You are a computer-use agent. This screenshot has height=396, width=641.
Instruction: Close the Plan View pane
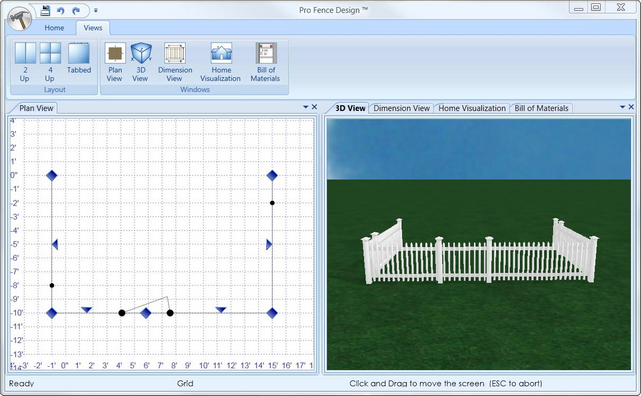(x=314, y=107)
